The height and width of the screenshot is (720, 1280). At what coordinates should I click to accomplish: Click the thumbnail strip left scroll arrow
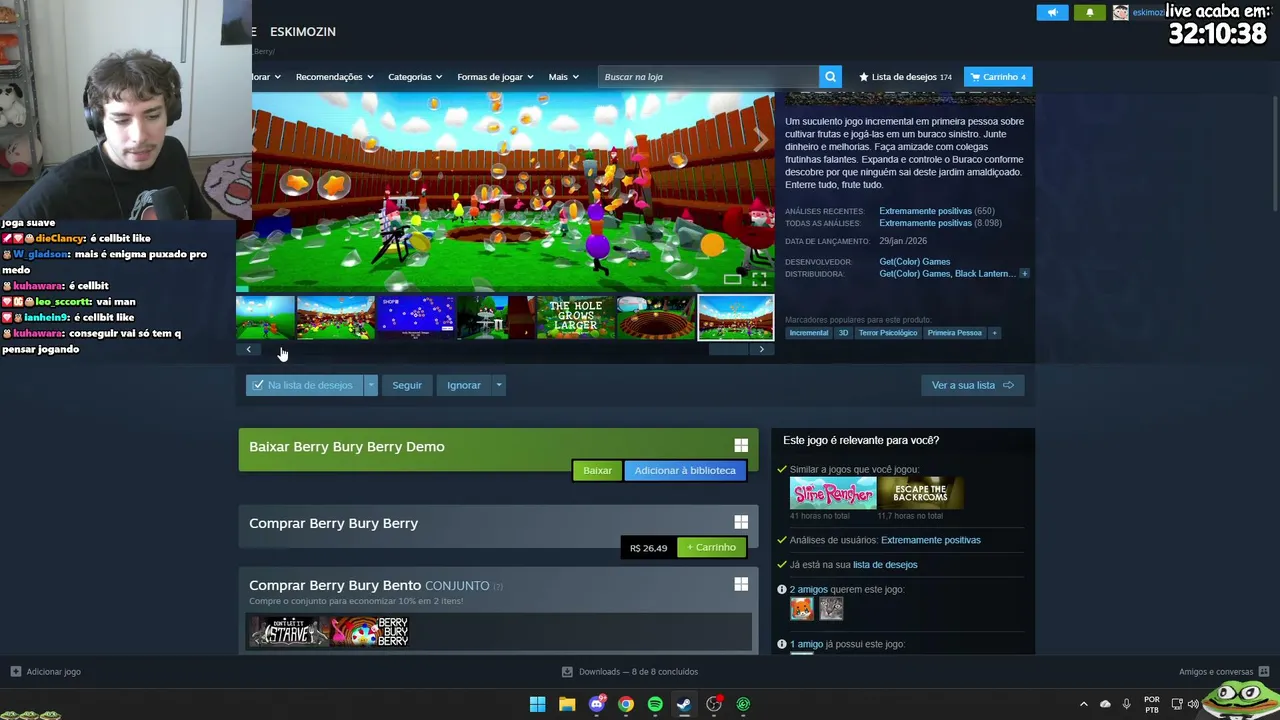[x=249, y=349]
